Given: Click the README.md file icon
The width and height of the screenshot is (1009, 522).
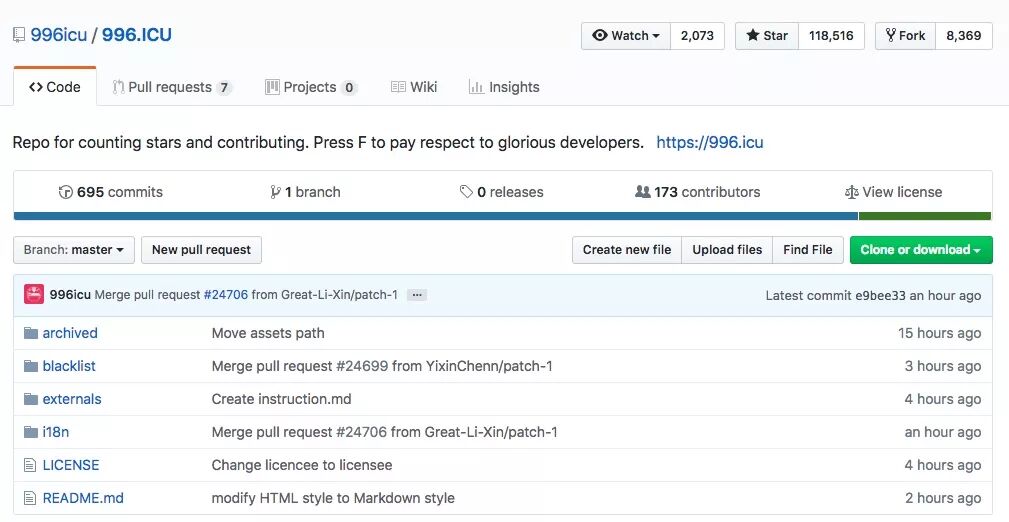Looking at the screenshot, I should pyautogui.click(x=30, y=498).
